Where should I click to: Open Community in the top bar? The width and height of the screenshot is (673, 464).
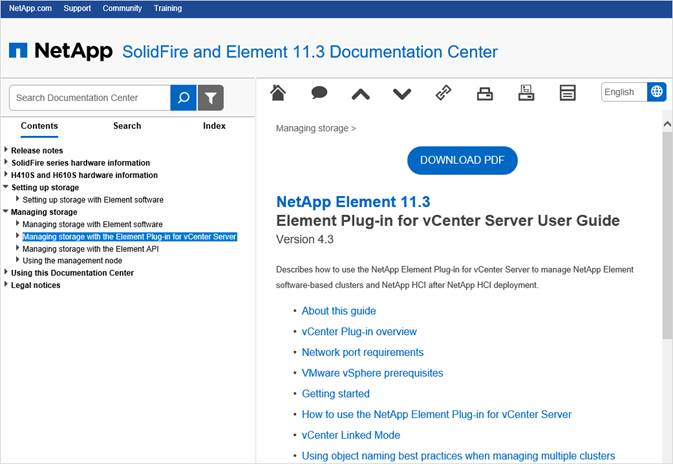tap(122, 8)
